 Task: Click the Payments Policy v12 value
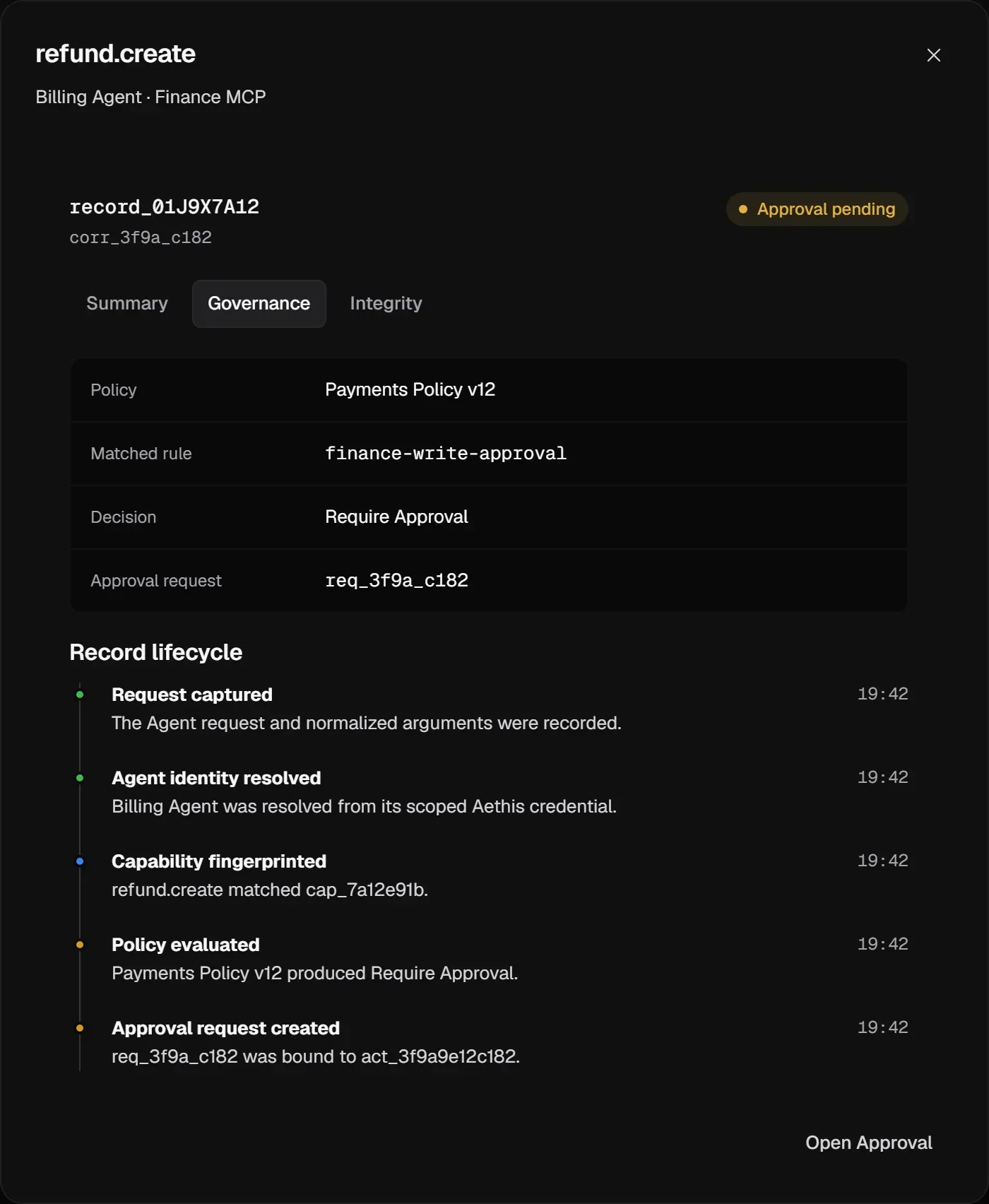pyautogui.click(x=410, y=389)
